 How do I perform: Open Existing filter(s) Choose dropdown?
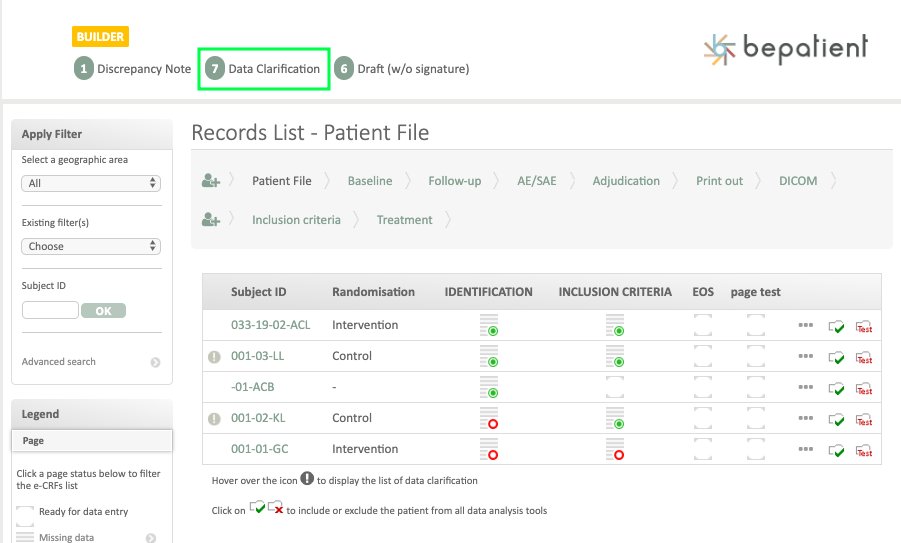91,246
